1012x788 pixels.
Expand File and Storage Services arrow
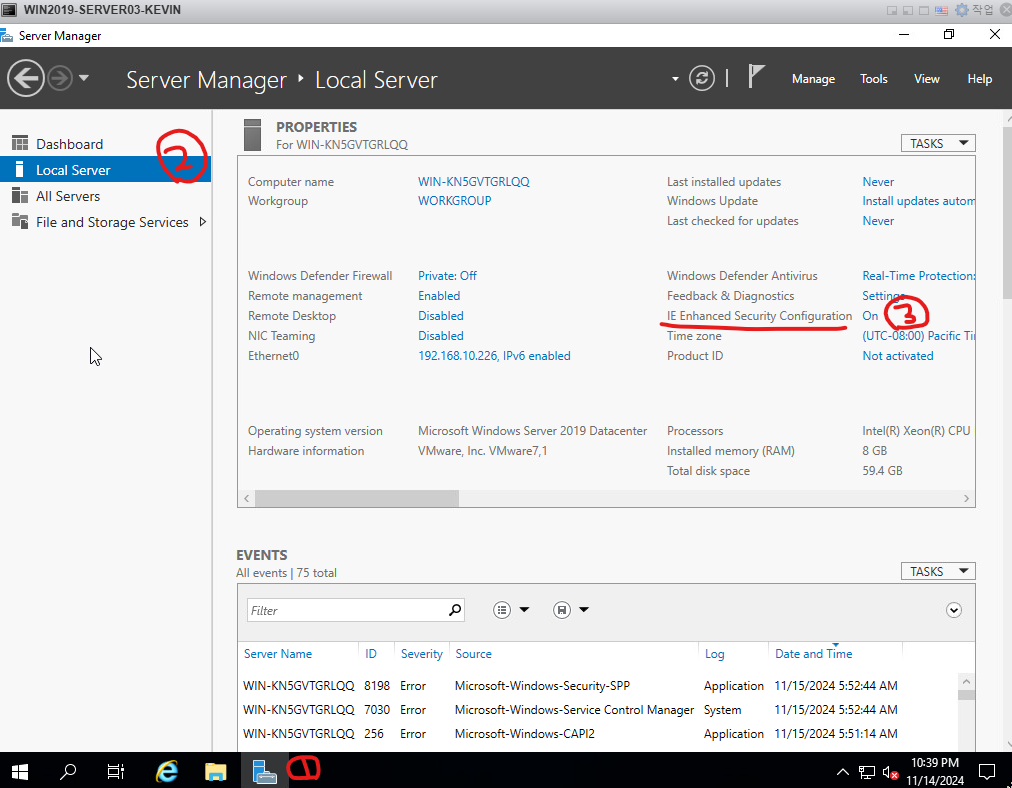(203, 222)
